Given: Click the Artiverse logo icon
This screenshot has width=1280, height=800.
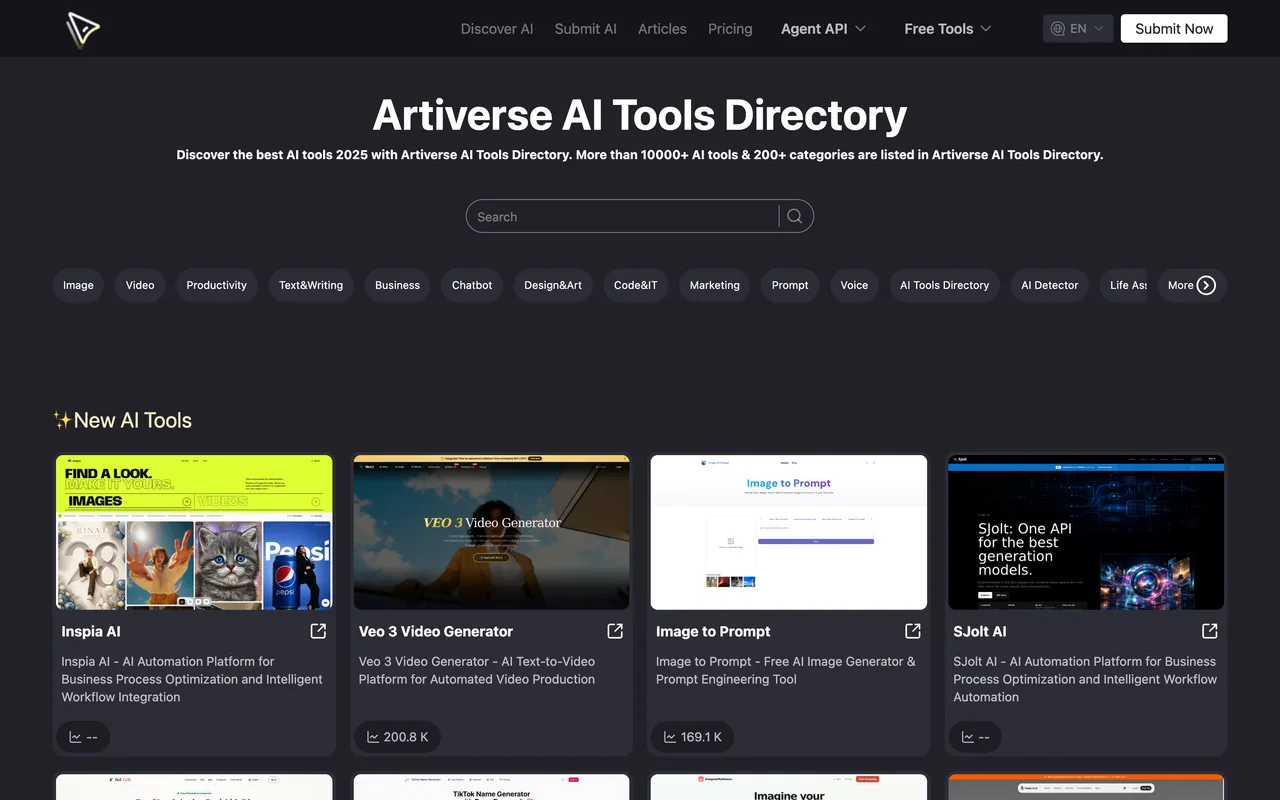Looking at the screenshot, I should click(82, 29).
